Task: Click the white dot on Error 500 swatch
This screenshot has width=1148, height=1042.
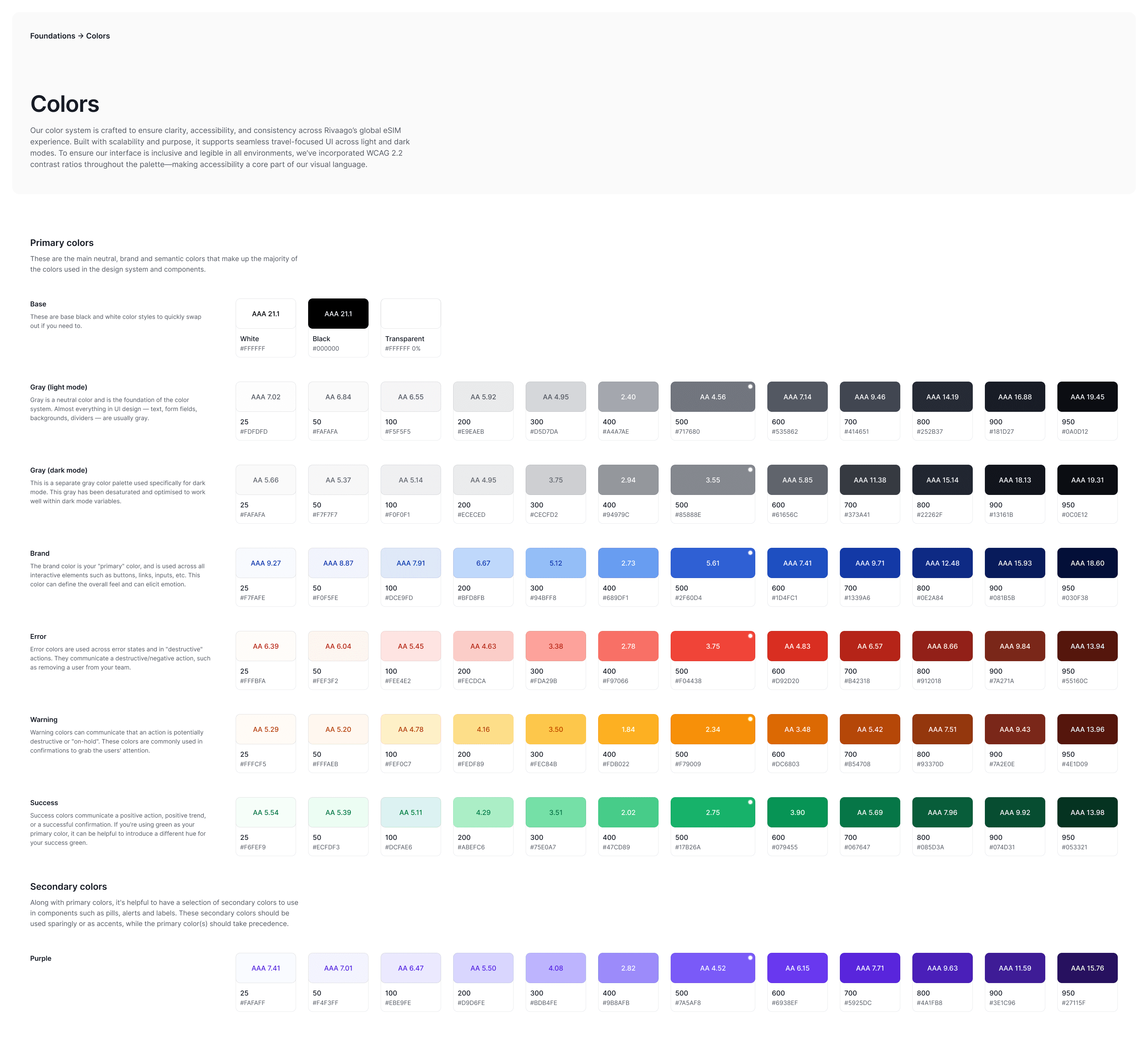Action: click(x=750, y=636)
